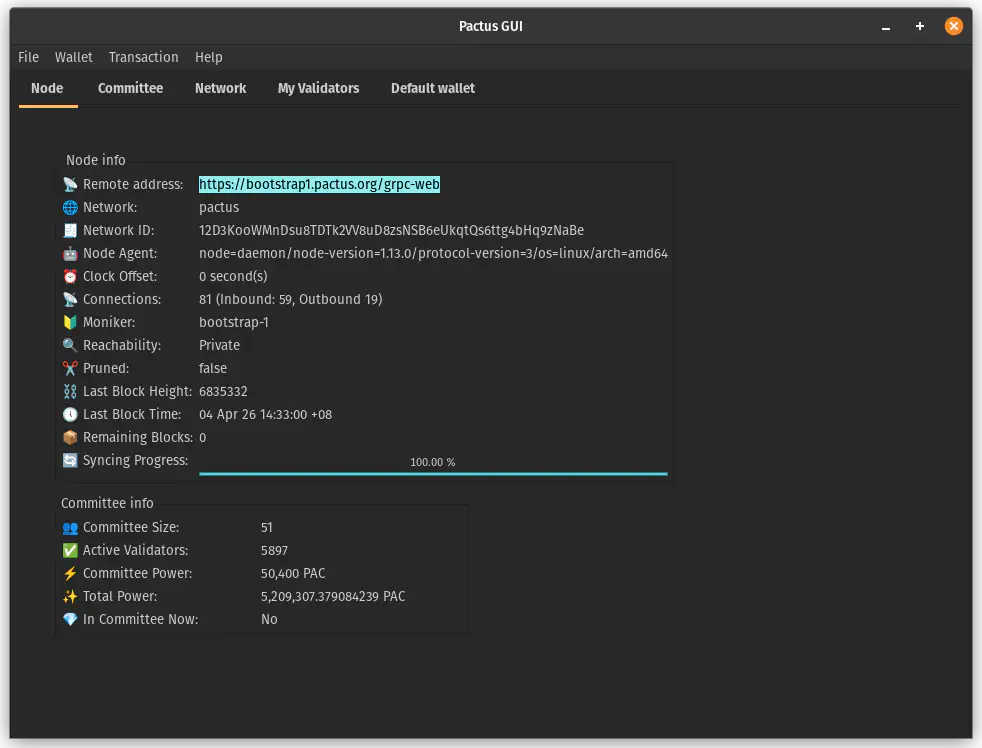The image size is (982, 748).
Task: Click the connections value '81 (Inbound: 59, Outbound 19)'
Action: 291,299
